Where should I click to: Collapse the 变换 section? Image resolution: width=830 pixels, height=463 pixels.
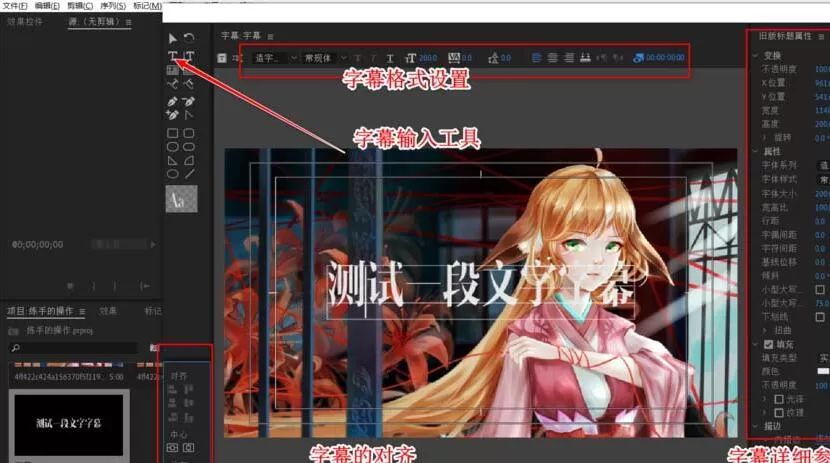click(x=755, y=56)
